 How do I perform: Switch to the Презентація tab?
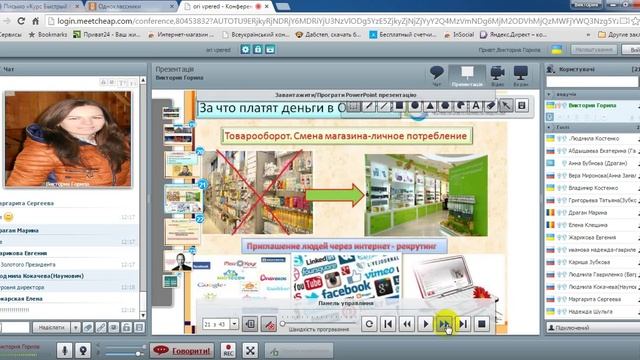[467, 76]
